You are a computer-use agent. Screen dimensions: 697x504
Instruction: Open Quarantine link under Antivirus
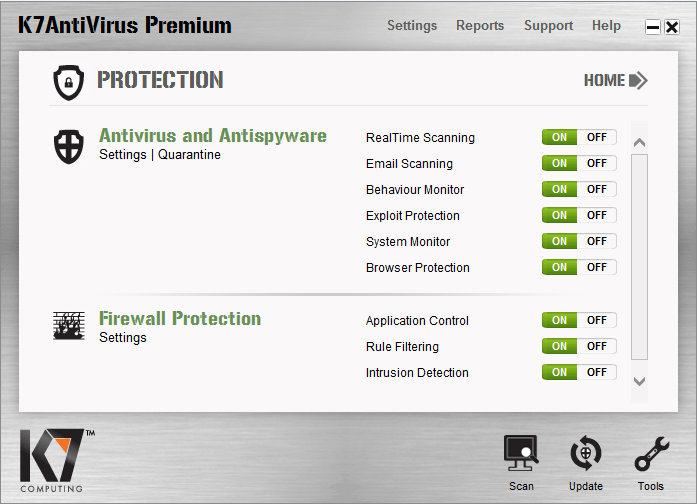(x=189, y=155)
